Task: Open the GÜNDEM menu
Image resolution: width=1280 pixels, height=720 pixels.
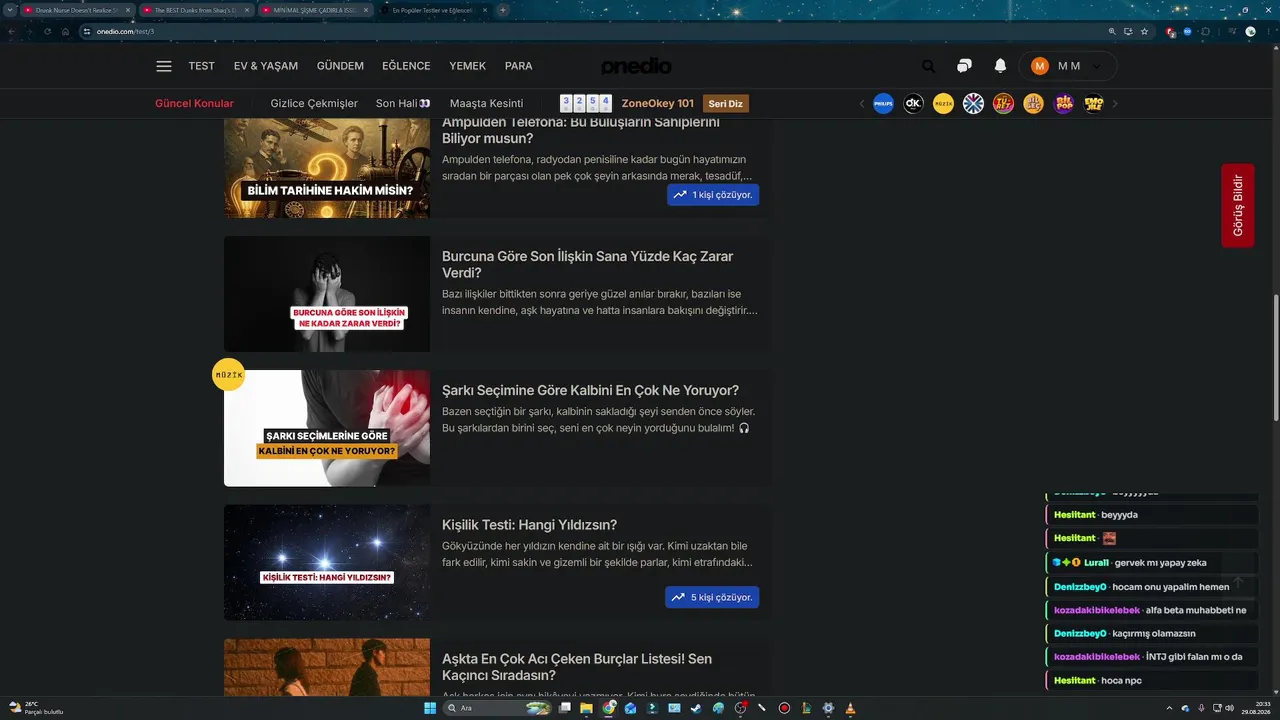Action: point(340,66)
